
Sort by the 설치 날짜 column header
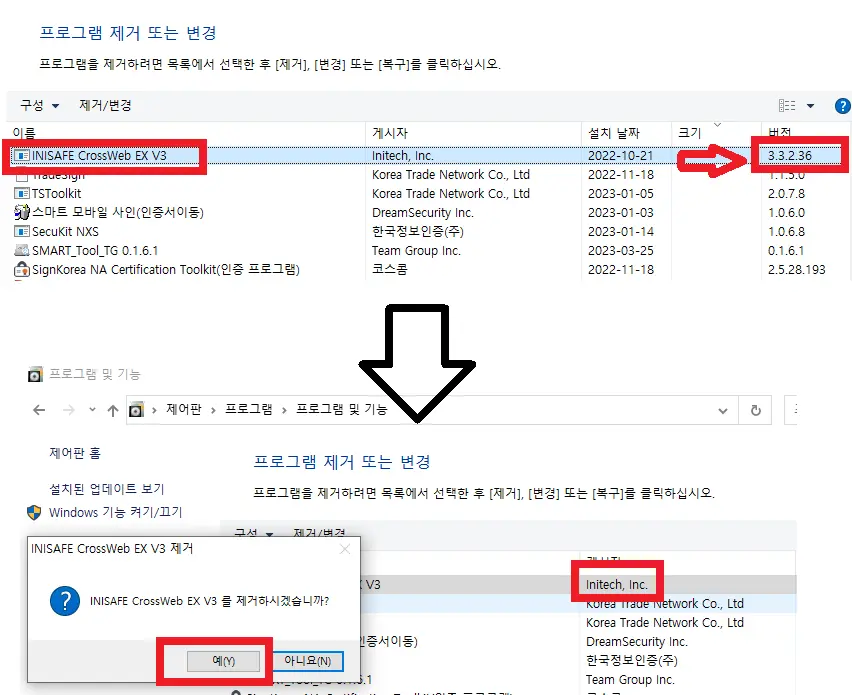tap(614, 133)
